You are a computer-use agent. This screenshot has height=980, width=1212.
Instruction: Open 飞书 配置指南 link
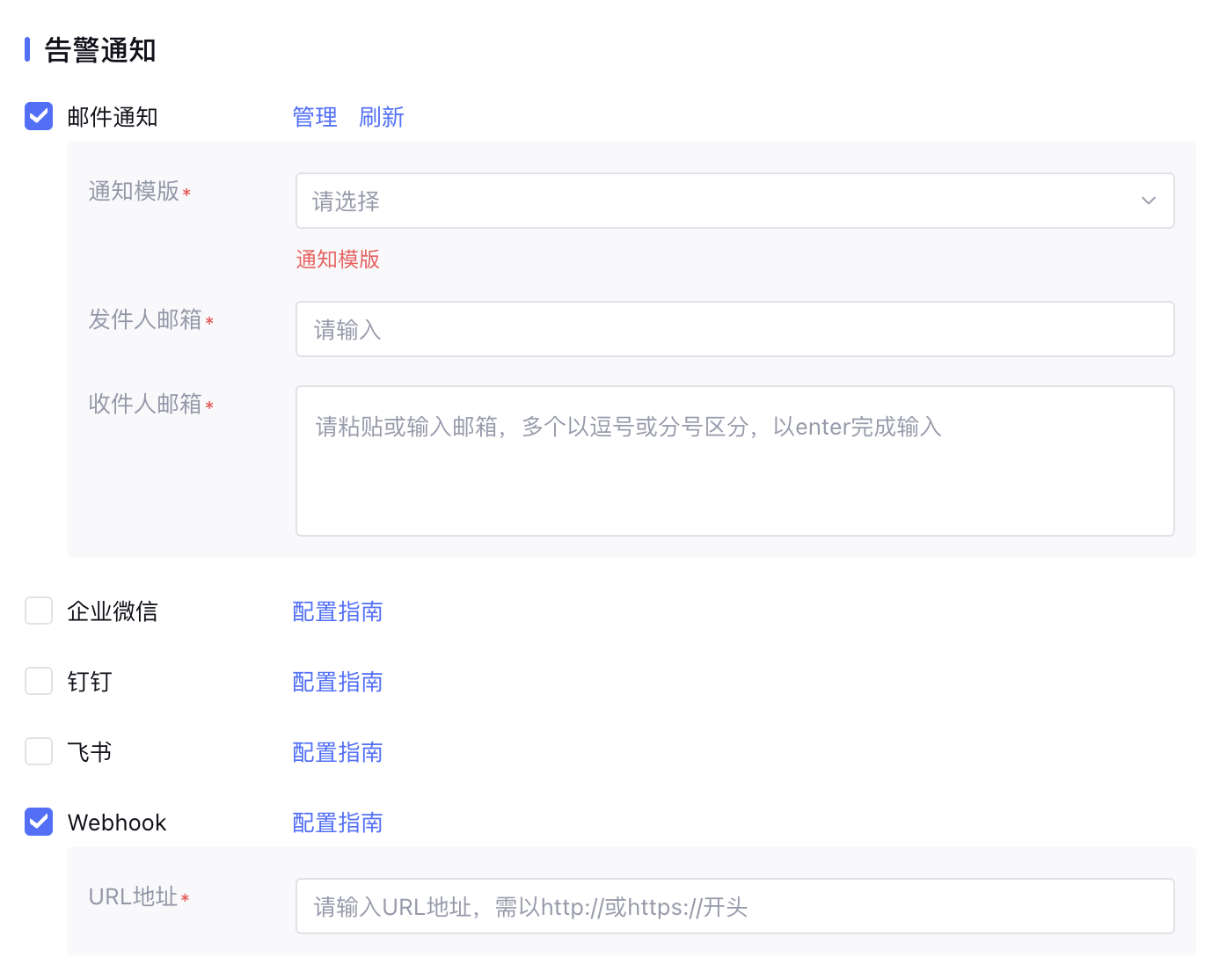(x=338, y=752)
